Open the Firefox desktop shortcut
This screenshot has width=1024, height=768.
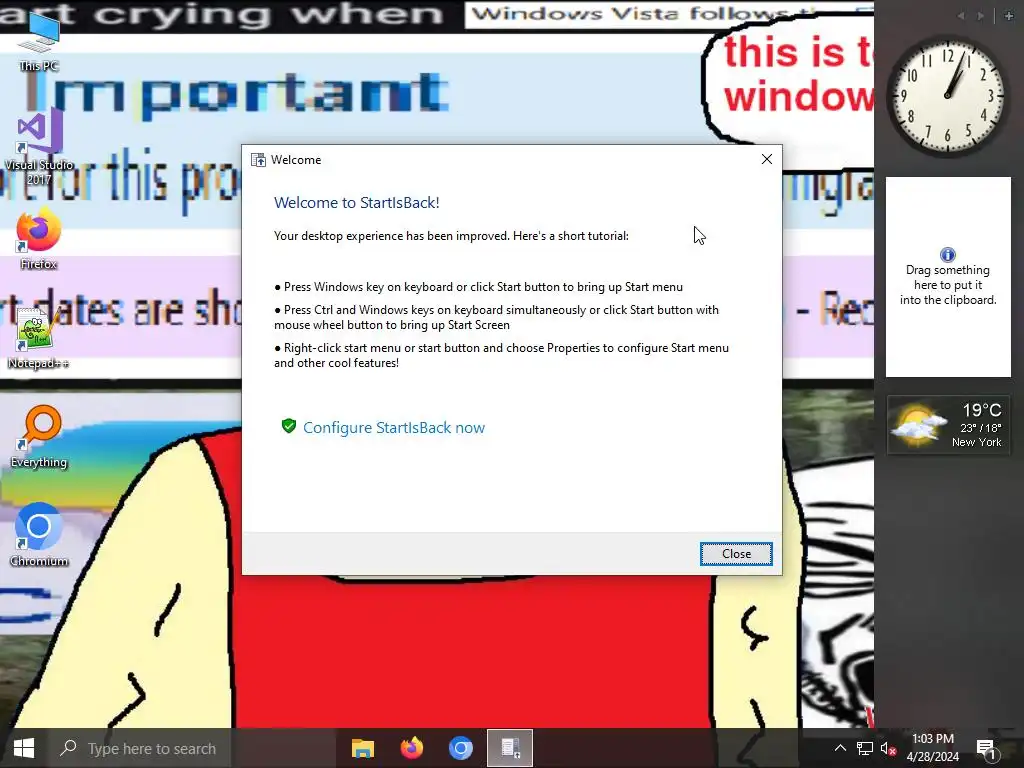click(39, 238)
